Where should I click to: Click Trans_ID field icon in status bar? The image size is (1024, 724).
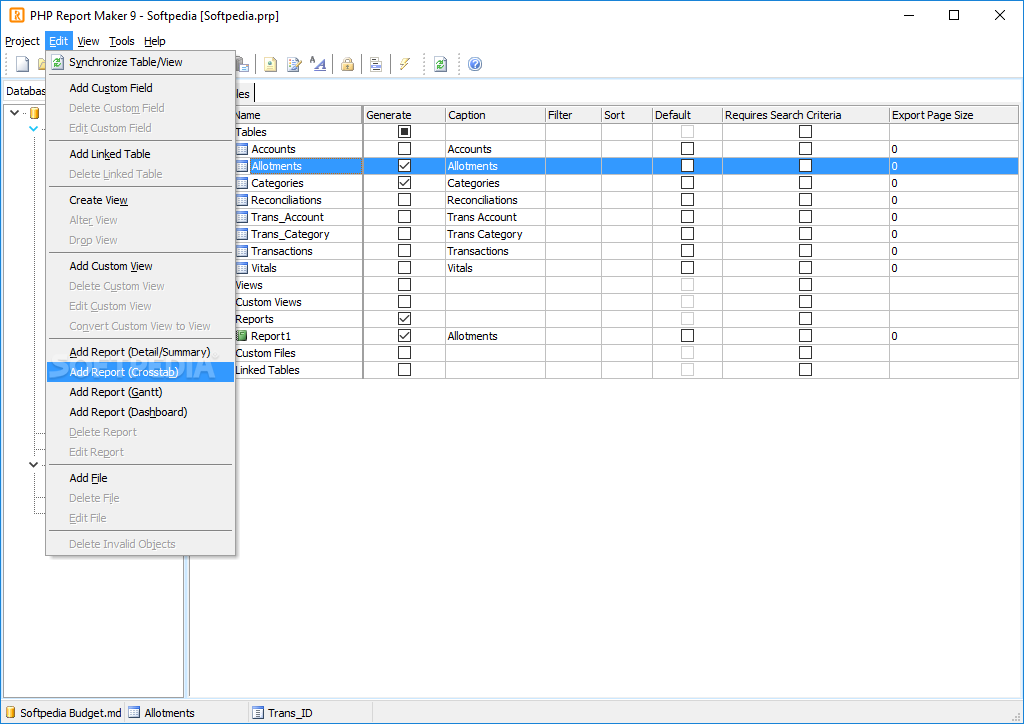258,713
